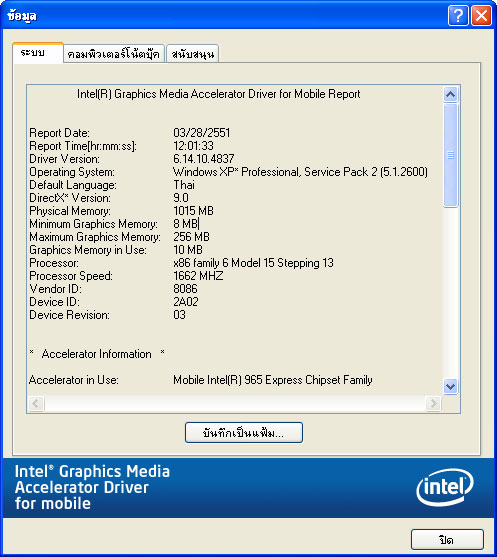Click the Graphics Memory in Use value 10 MB

click(188, 250)
